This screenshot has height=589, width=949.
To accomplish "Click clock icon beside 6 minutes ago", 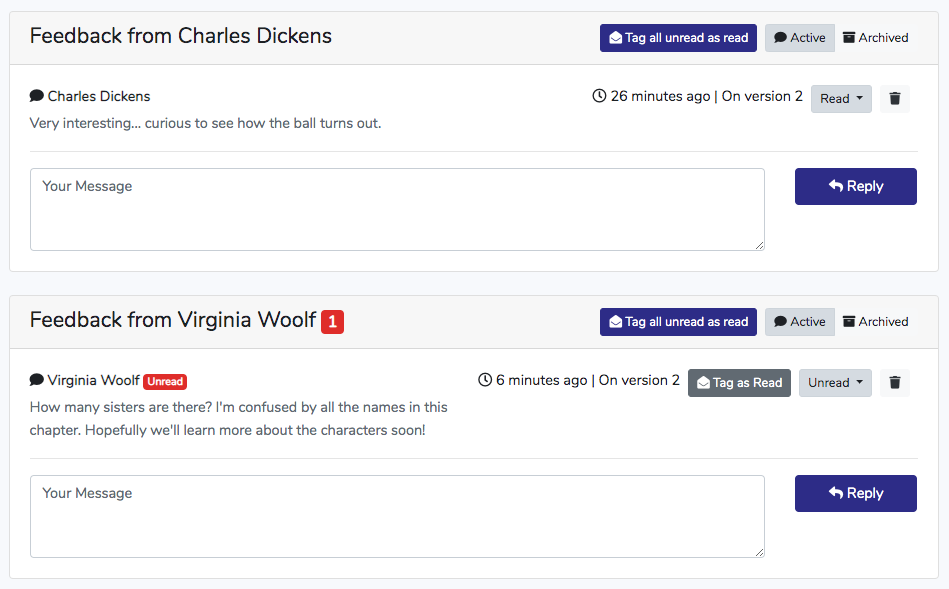I will click(485, 380).
